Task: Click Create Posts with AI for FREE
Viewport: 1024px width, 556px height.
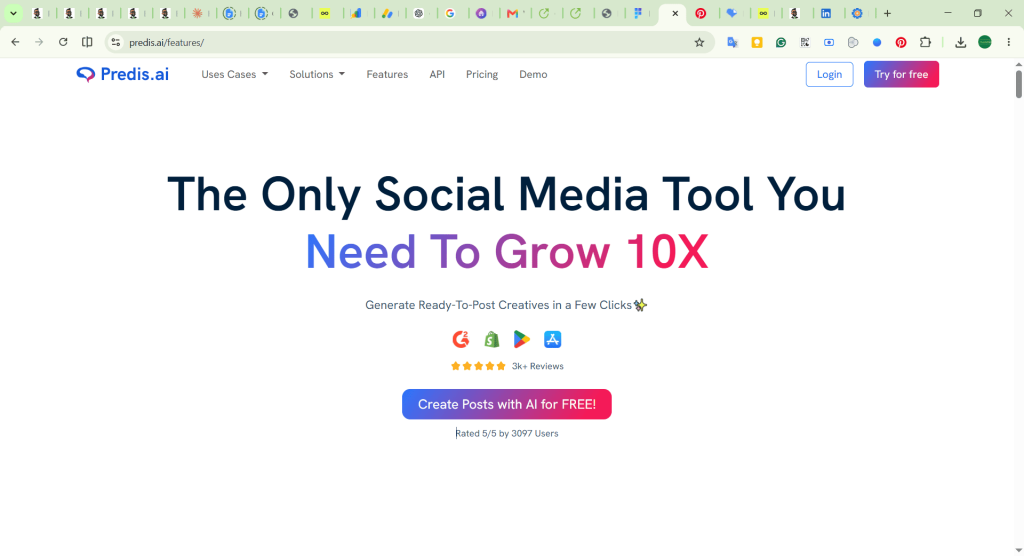Action: (x=507, y=404)
